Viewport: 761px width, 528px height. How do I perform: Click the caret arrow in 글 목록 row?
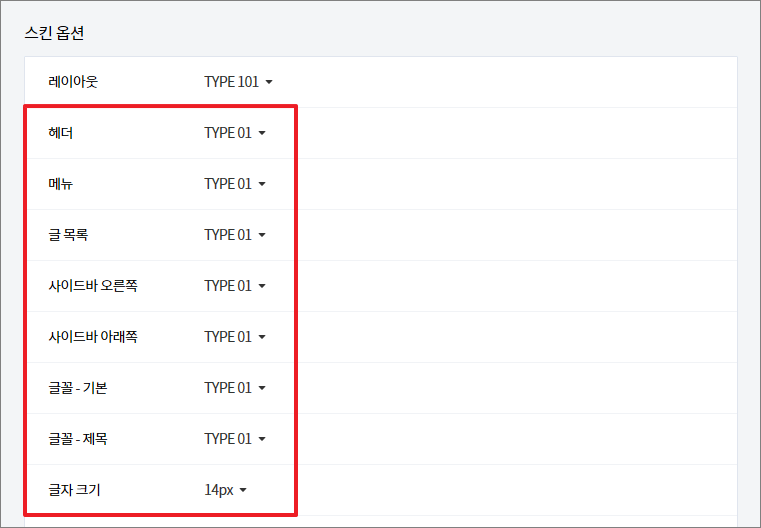pos(262,235)
